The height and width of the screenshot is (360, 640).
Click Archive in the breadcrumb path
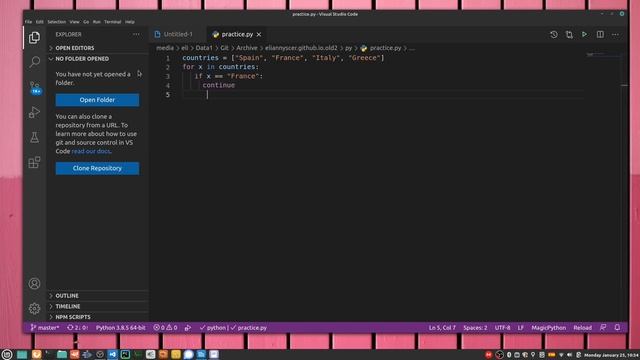[x=247, y=48]
